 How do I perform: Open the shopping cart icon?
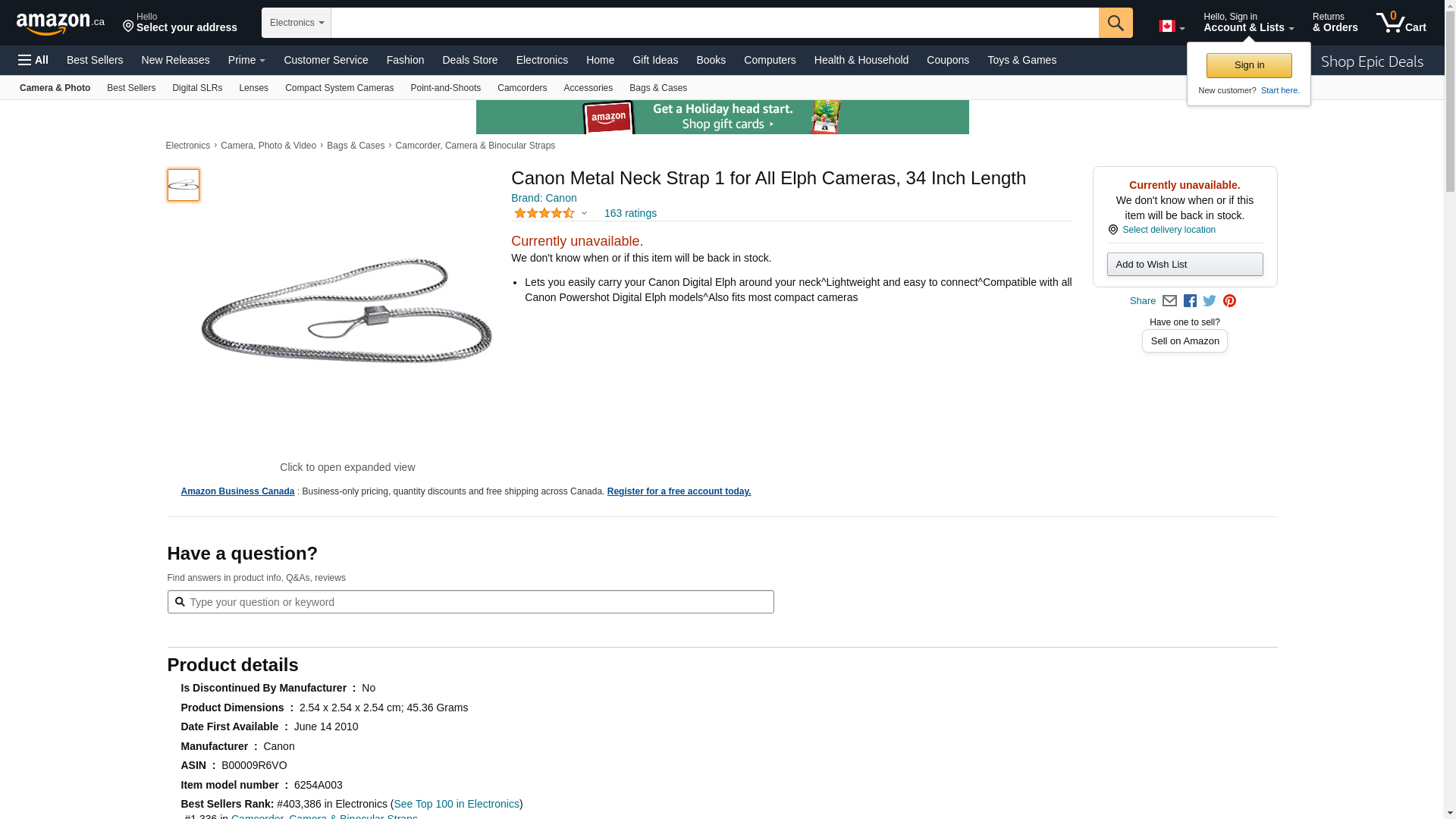pyautogui.click(x=1401, y=23)
